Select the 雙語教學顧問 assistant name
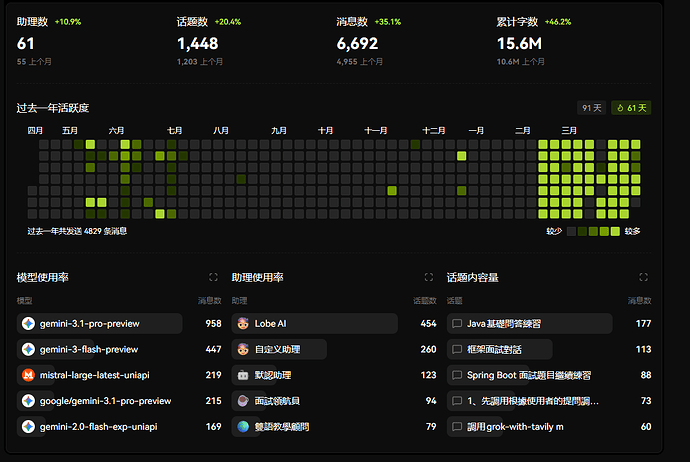The width and height of the screenshot is (690, 462). [x=282, y=426]
